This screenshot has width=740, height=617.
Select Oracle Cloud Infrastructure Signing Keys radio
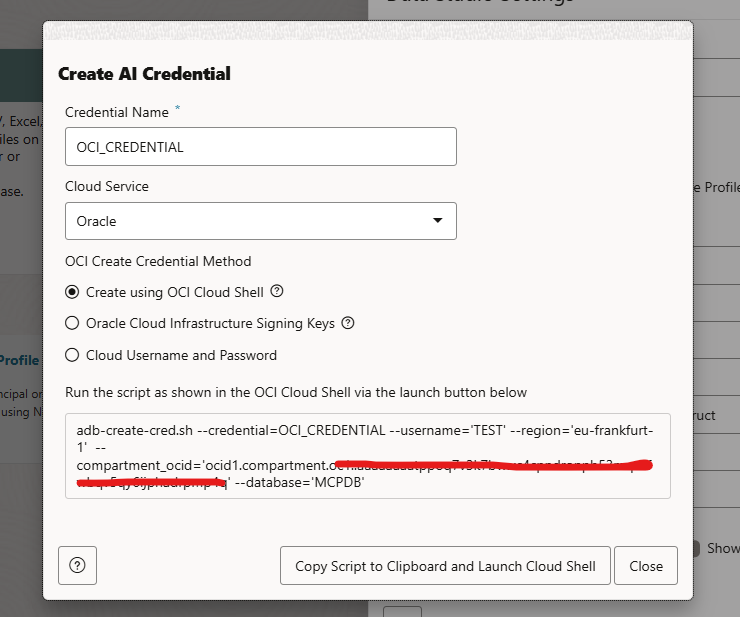pos(72,323)
